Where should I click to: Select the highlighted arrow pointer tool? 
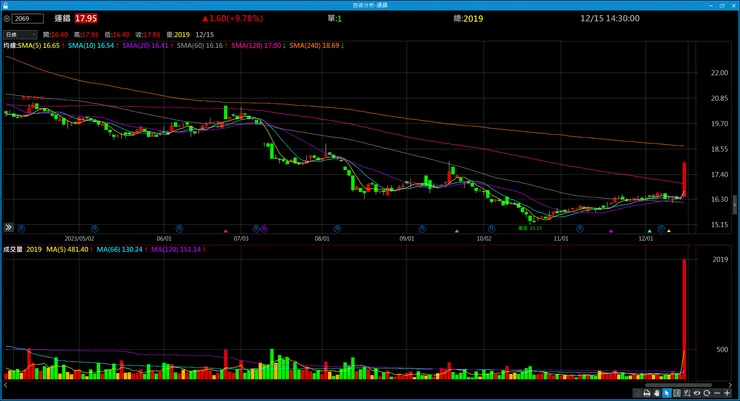(667, 393)
